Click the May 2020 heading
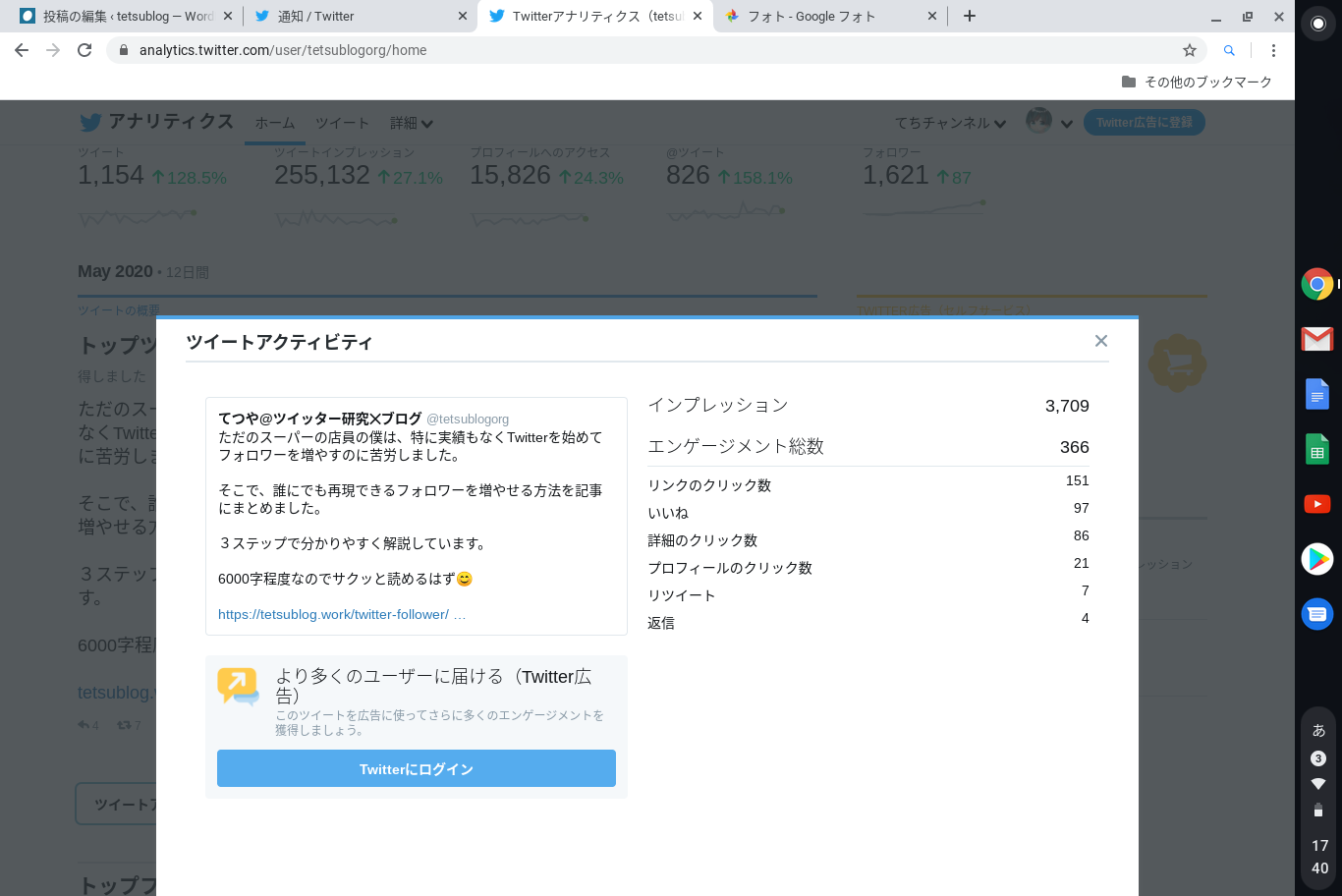This screenshot has width=1342, height=896. pos(115,271)
